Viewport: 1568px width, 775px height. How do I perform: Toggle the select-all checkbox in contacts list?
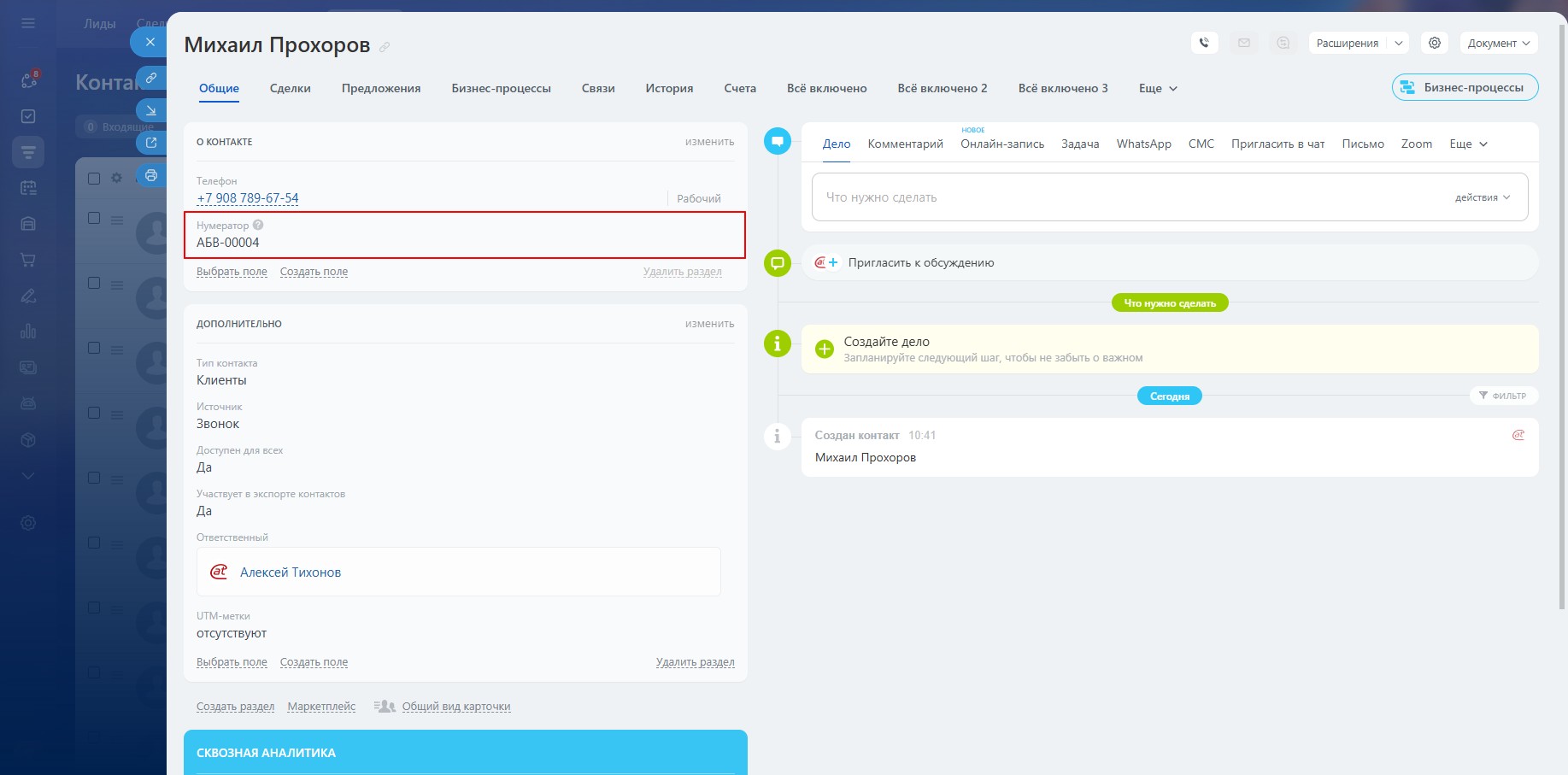[94, 179]
